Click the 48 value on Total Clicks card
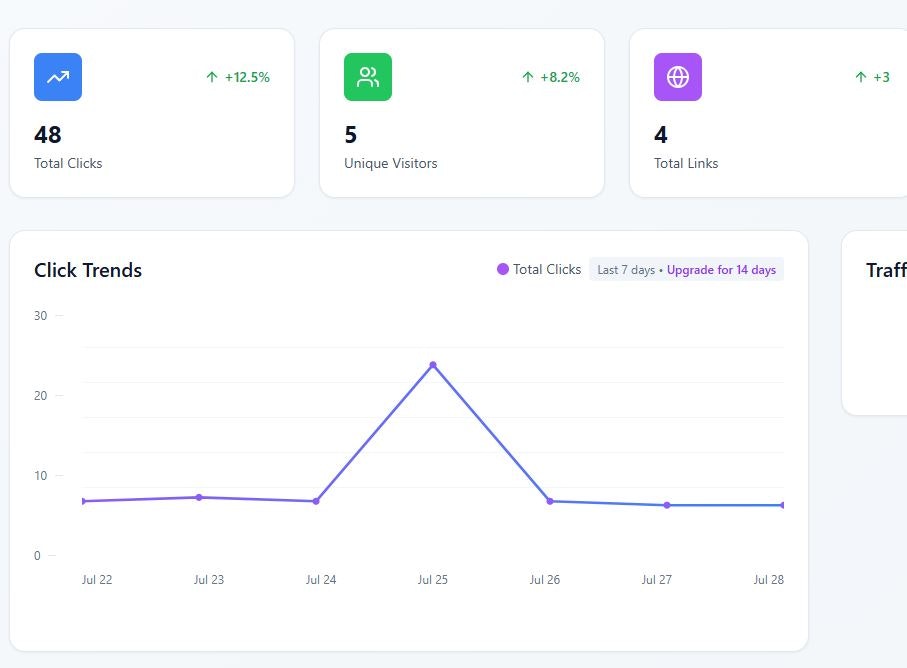Image resolution: width=907 pixels, height=668 pixels. (x=47, y=135)
